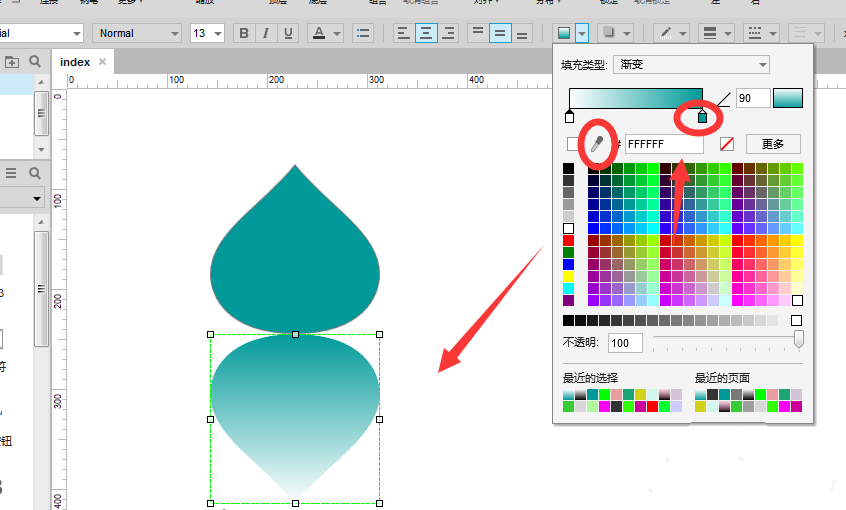The image size is (846, 510).
Task: Click the gradient result preview swatch
Action: (788, 98)
